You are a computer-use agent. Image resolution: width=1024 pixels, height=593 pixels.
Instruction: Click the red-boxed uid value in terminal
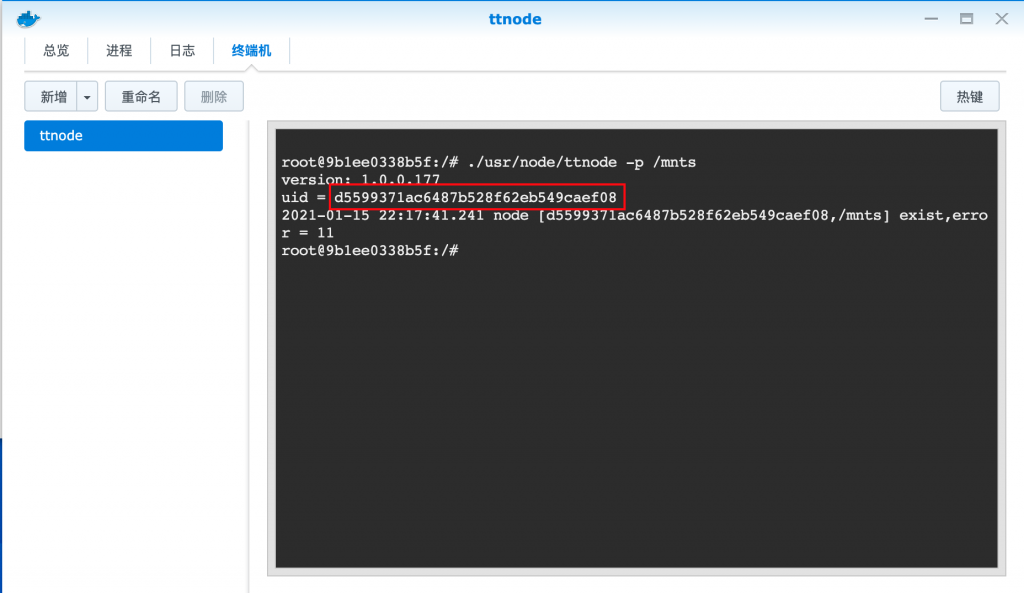pos(476,198)
